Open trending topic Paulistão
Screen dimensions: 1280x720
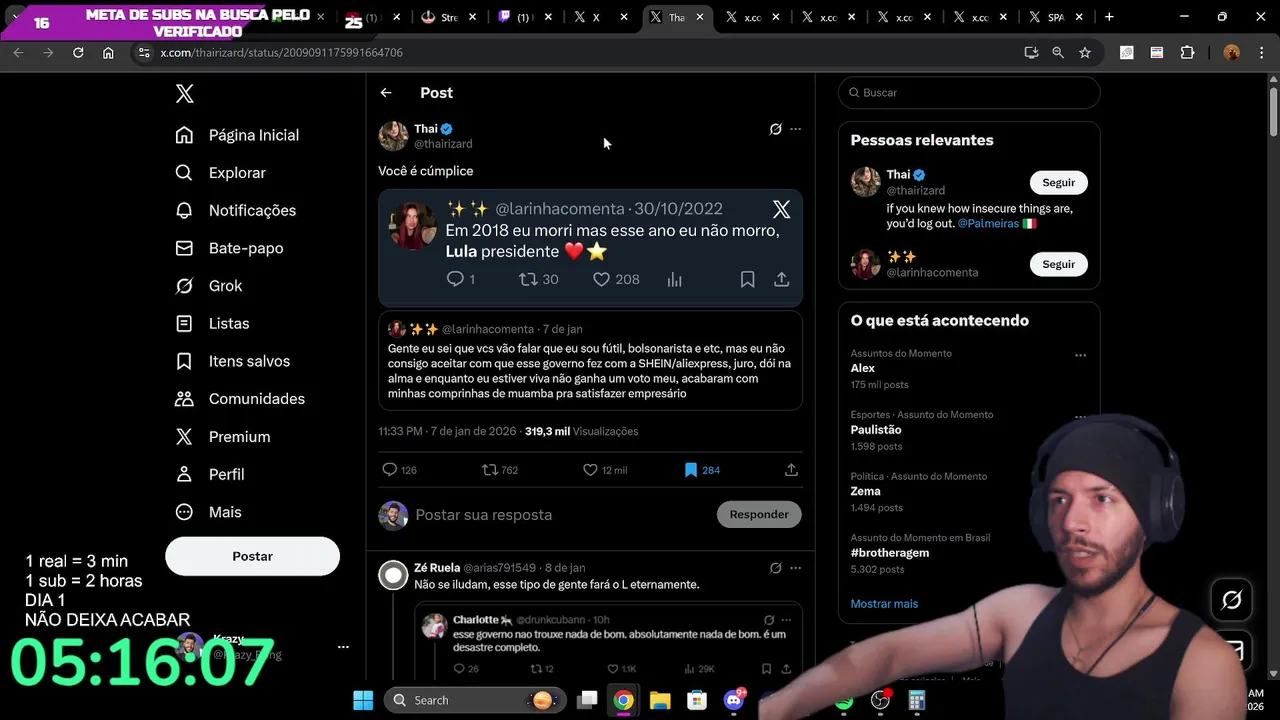tap(876, 430)
